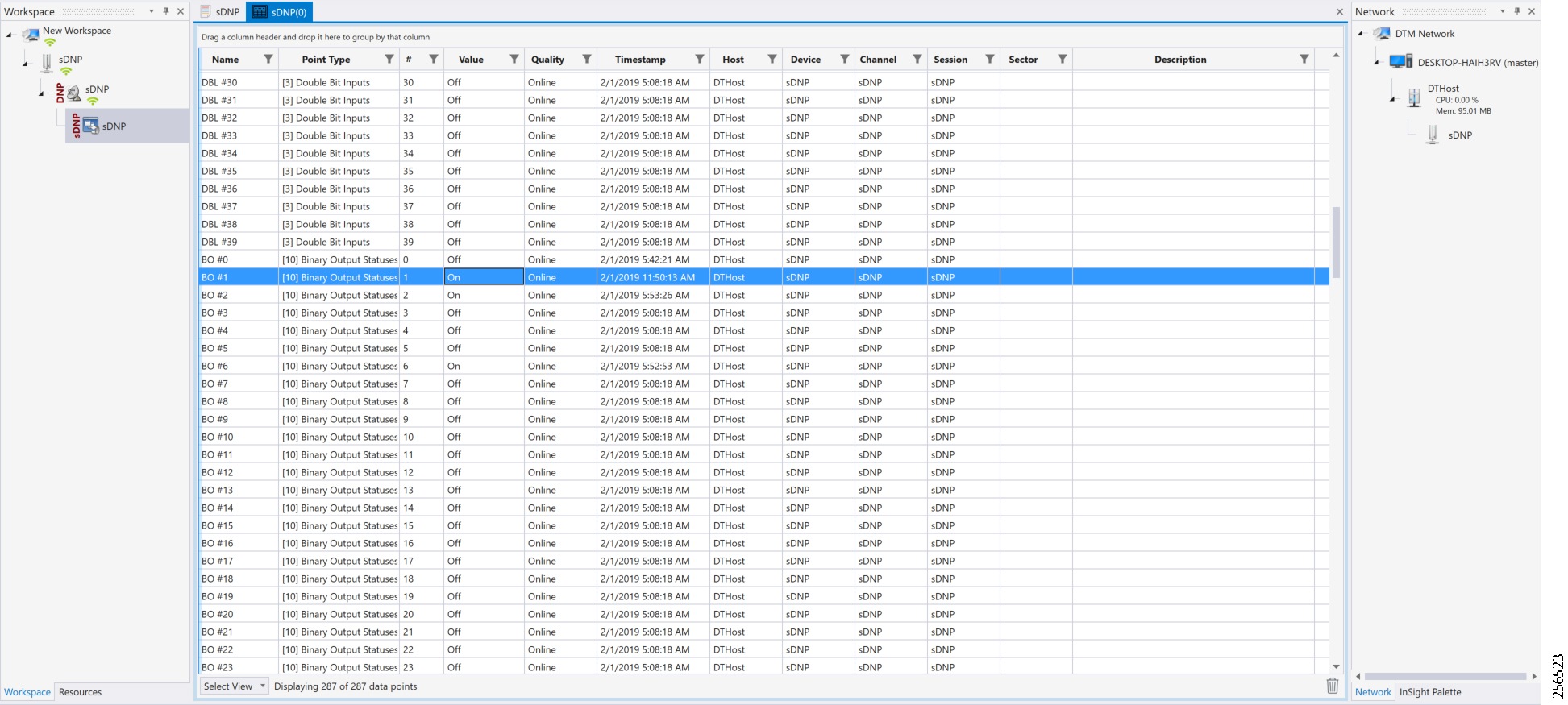The height and width of the screenshot is (705, 1568).
Task: Select the DTHost icon in Network panel
Action: point(1414,98)
